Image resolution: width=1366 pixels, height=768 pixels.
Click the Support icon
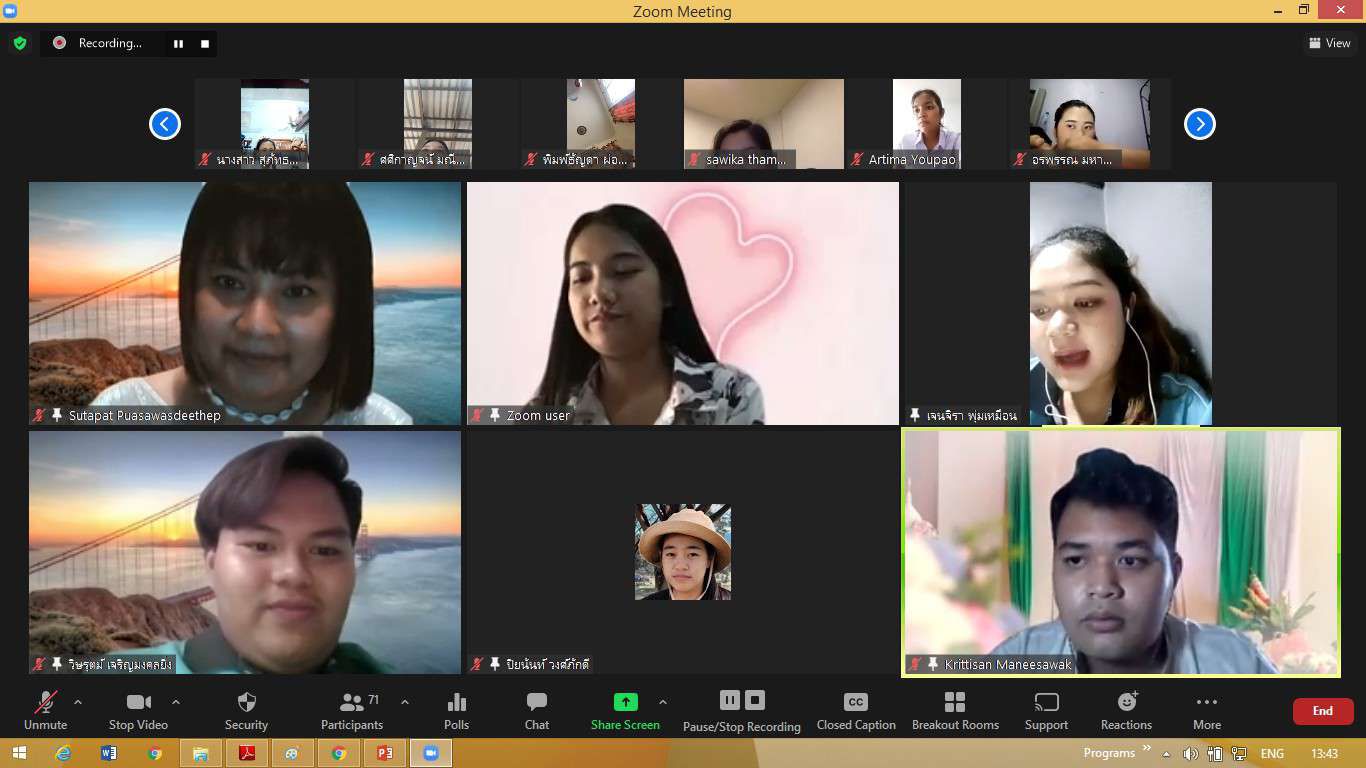pyautogui.click(x=1046, y=710)
